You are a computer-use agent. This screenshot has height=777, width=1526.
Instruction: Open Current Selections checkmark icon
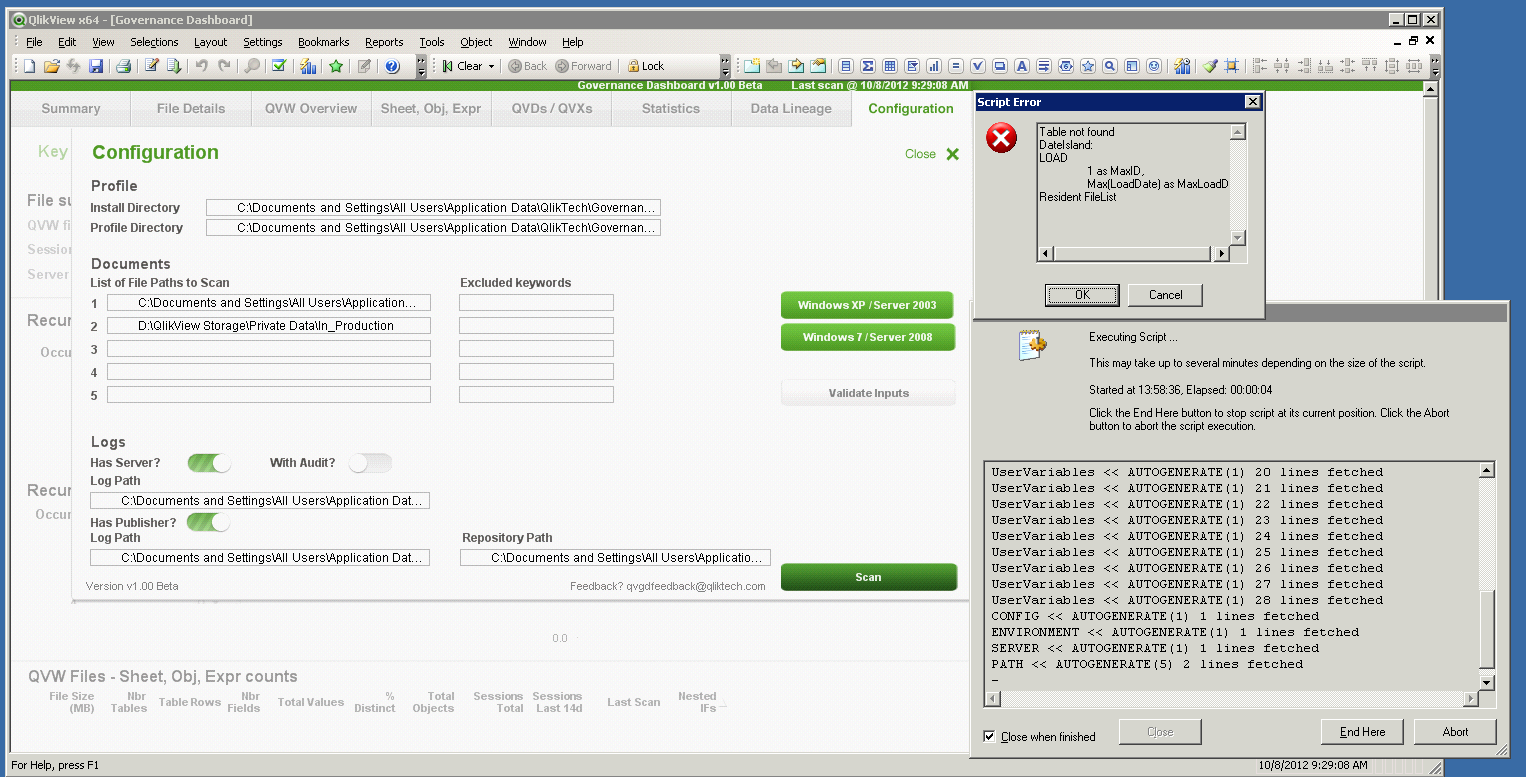click(x=279, y=66)
